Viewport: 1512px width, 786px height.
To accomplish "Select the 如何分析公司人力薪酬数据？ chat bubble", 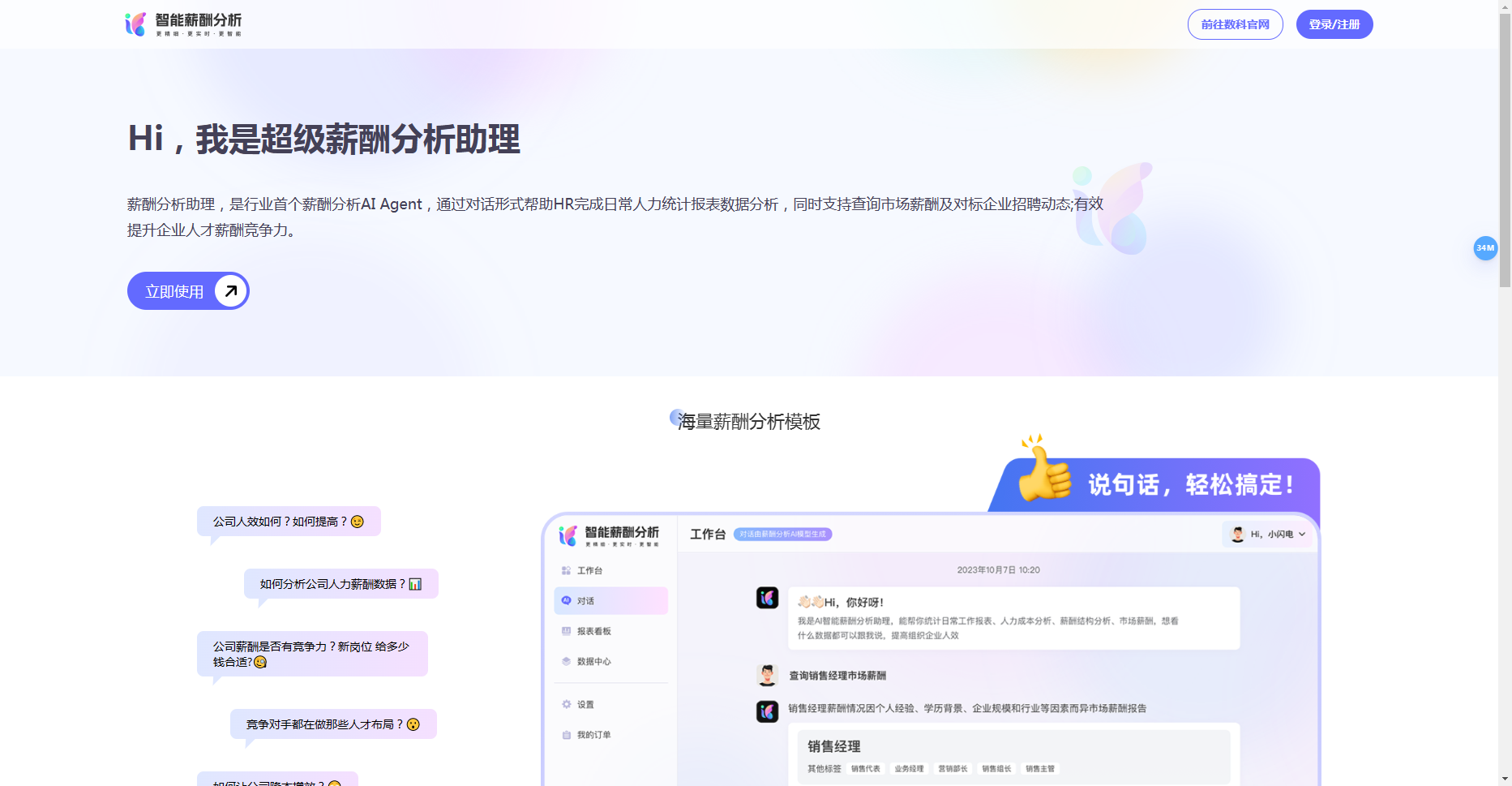I will tap(341, 584).
